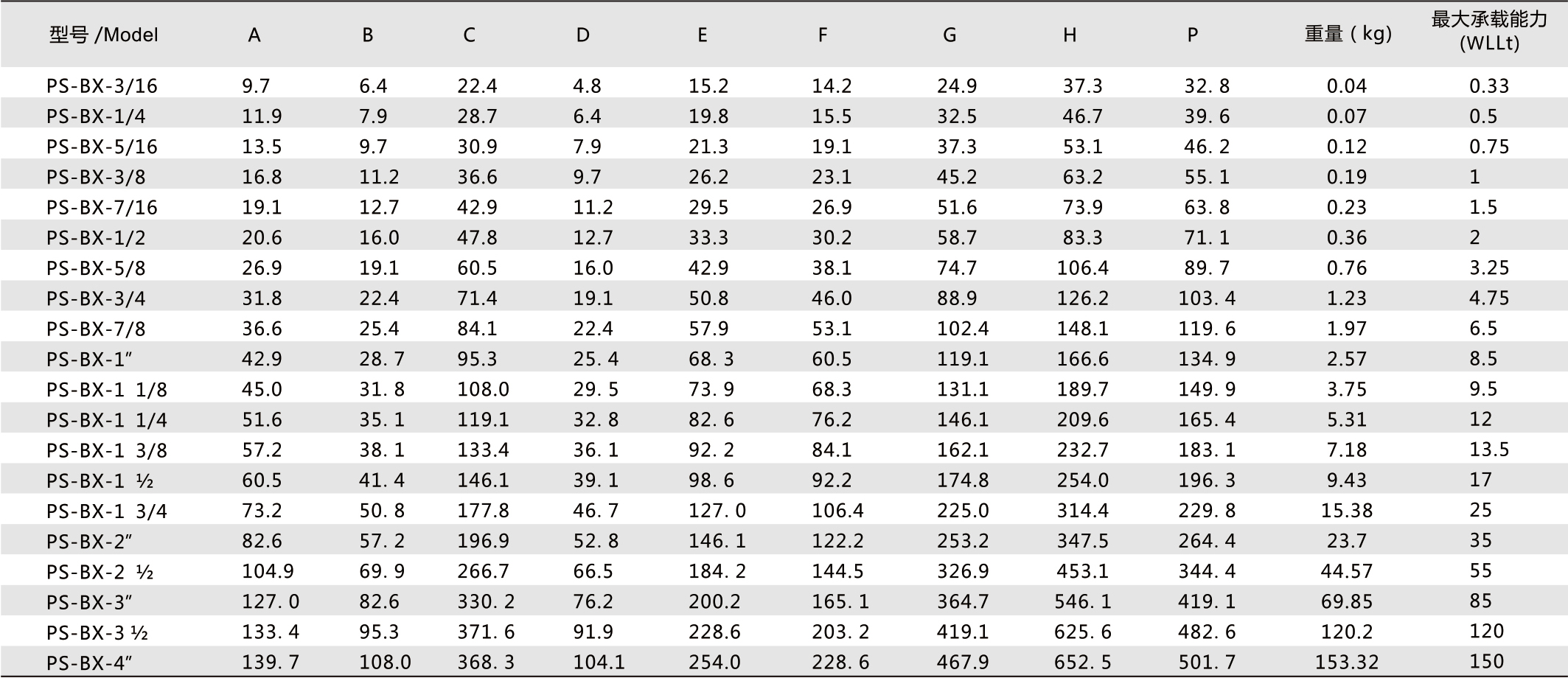1568x678 pixels.
Task: Click the 最大承载能力 (WLLt) header
Action: tap(1489, 32)
